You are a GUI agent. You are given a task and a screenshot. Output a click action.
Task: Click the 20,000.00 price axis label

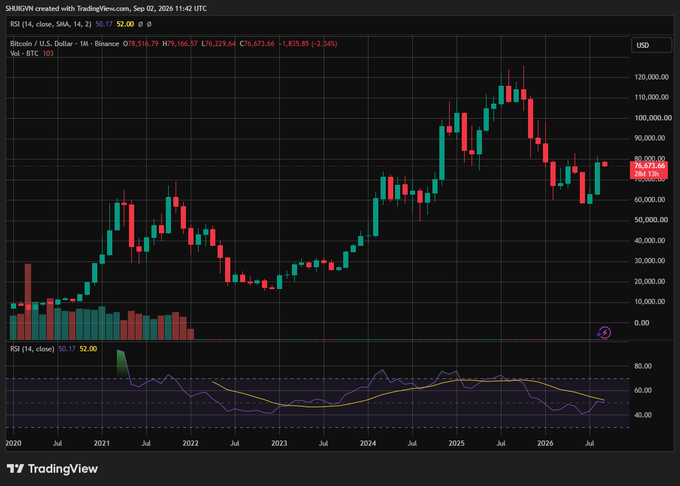(x=650, y=281)
